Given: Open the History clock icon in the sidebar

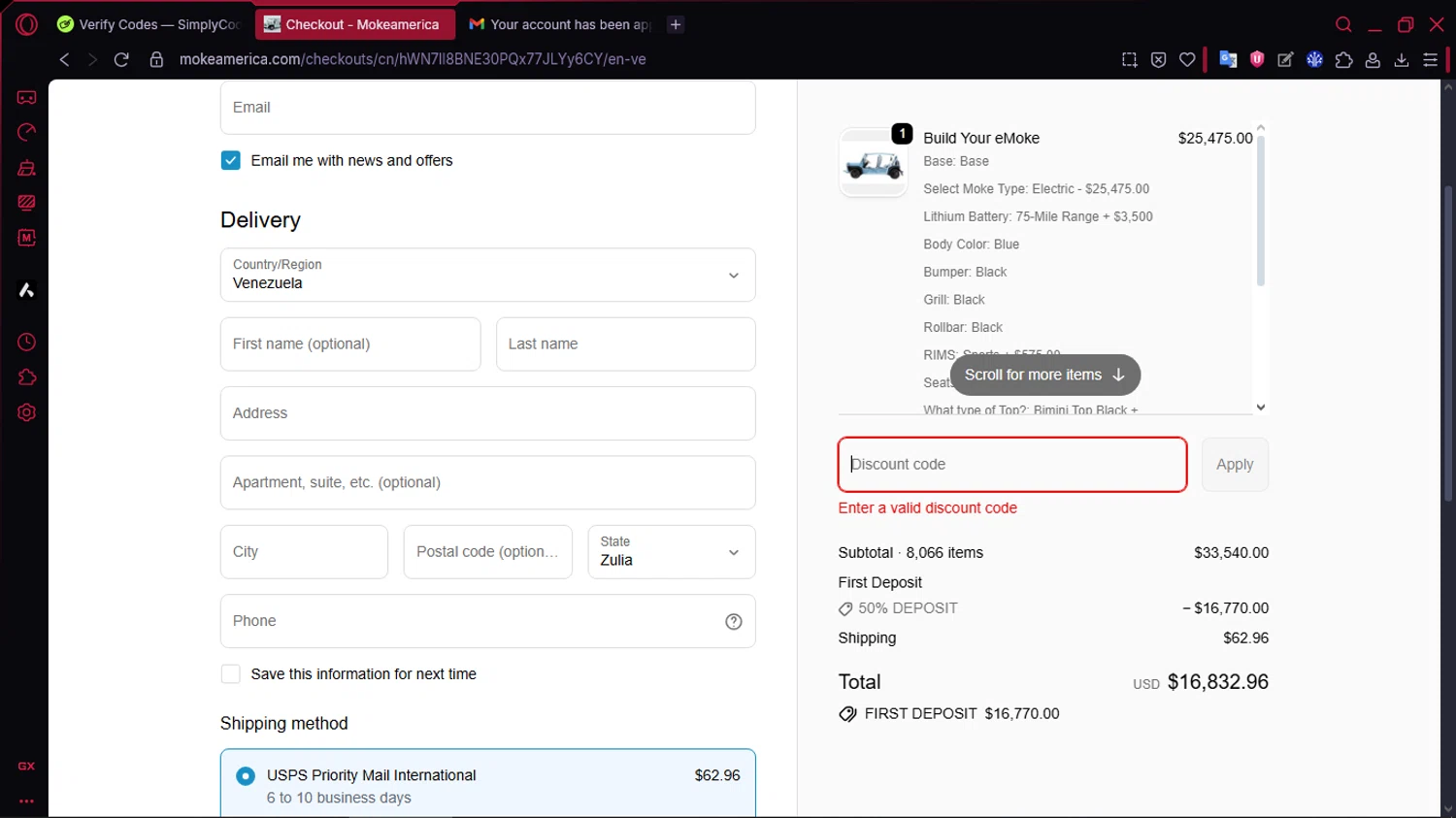Looking at the screenshot, I should 26,343.
